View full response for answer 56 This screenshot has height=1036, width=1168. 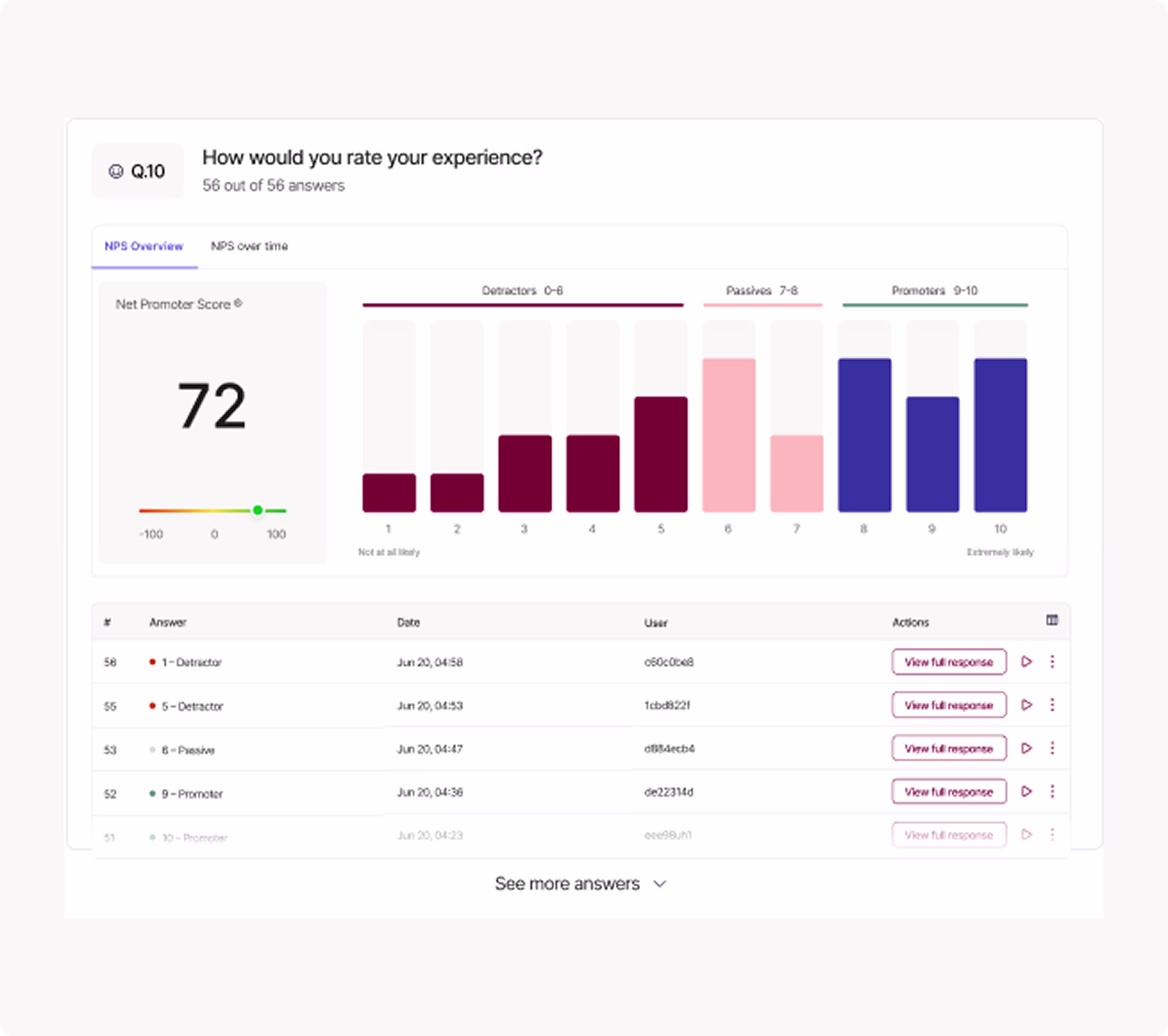[949, 662]
